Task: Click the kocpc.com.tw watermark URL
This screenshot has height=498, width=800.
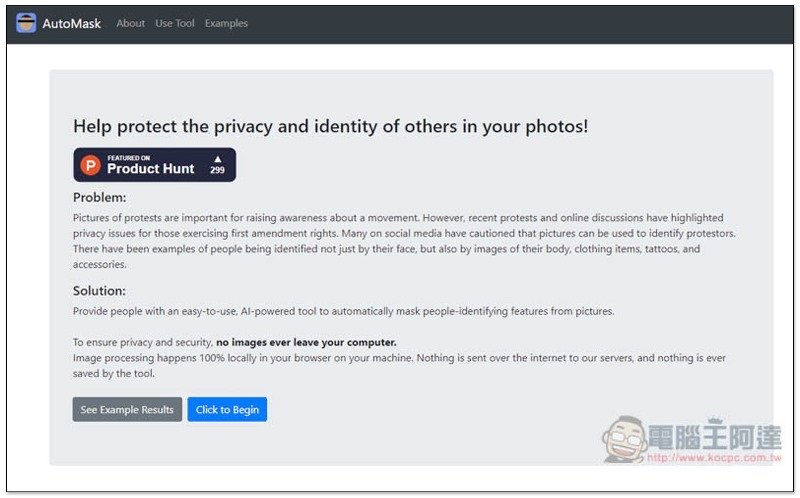Action: 714,458
